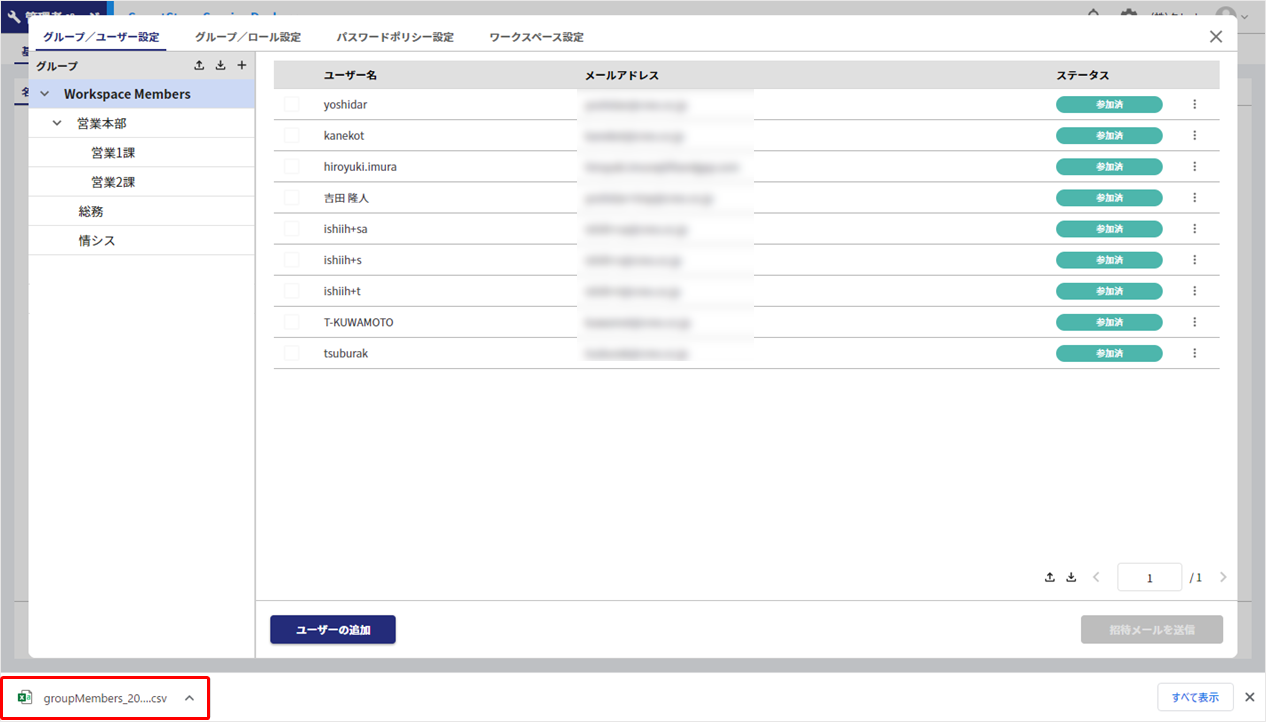The height and width of the screenshot is (722, 1266).
Task: Open the more options menu for 吉田 隆人
Action: pos(1194,198)
